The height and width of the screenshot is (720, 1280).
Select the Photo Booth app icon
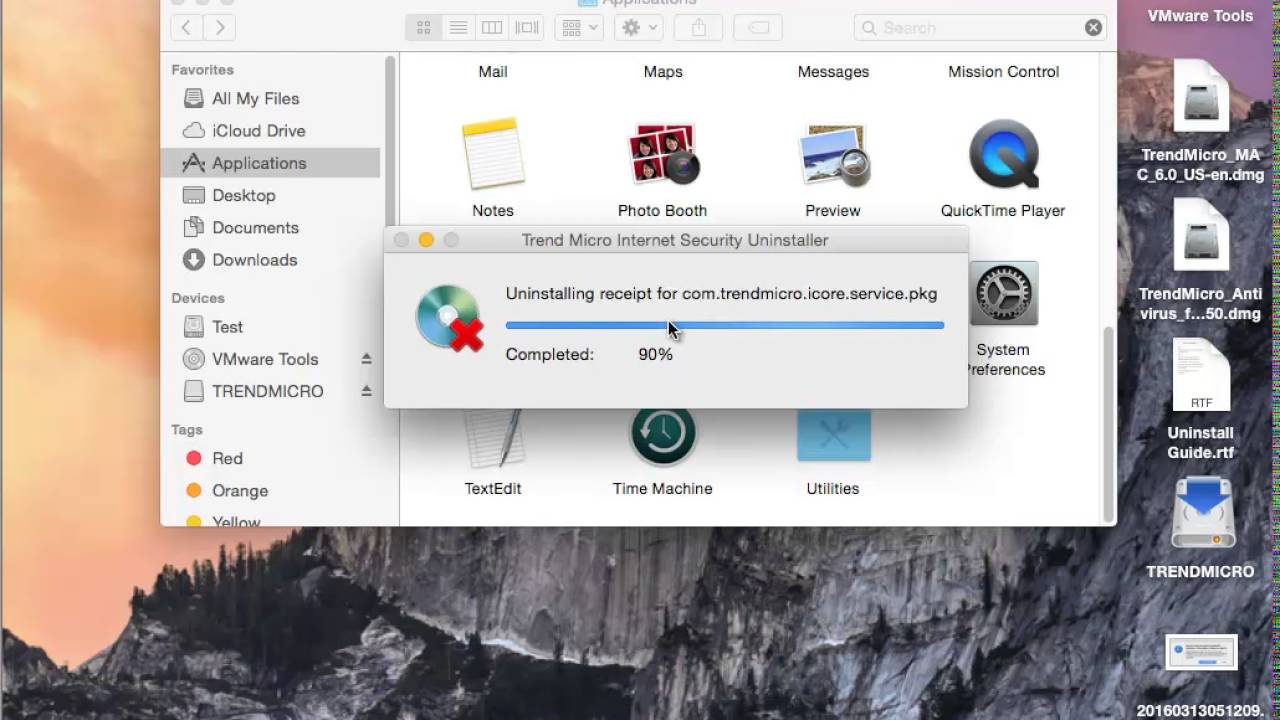(663, 154)
